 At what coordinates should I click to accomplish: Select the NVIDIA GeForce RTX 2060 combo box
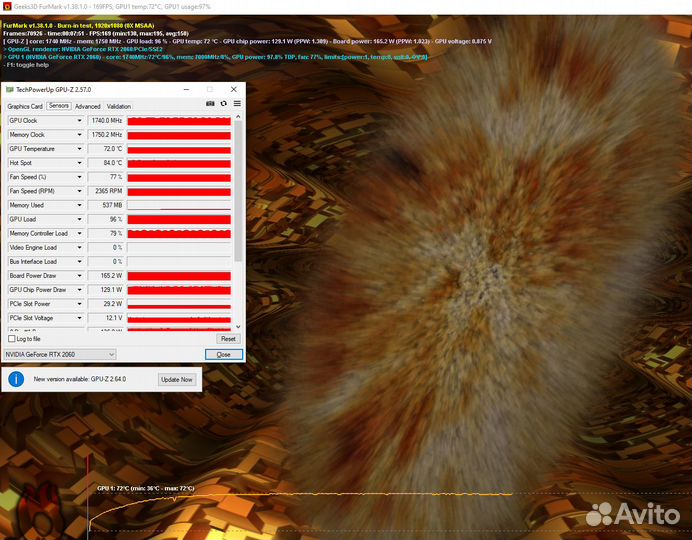click(x=60, y=354)
